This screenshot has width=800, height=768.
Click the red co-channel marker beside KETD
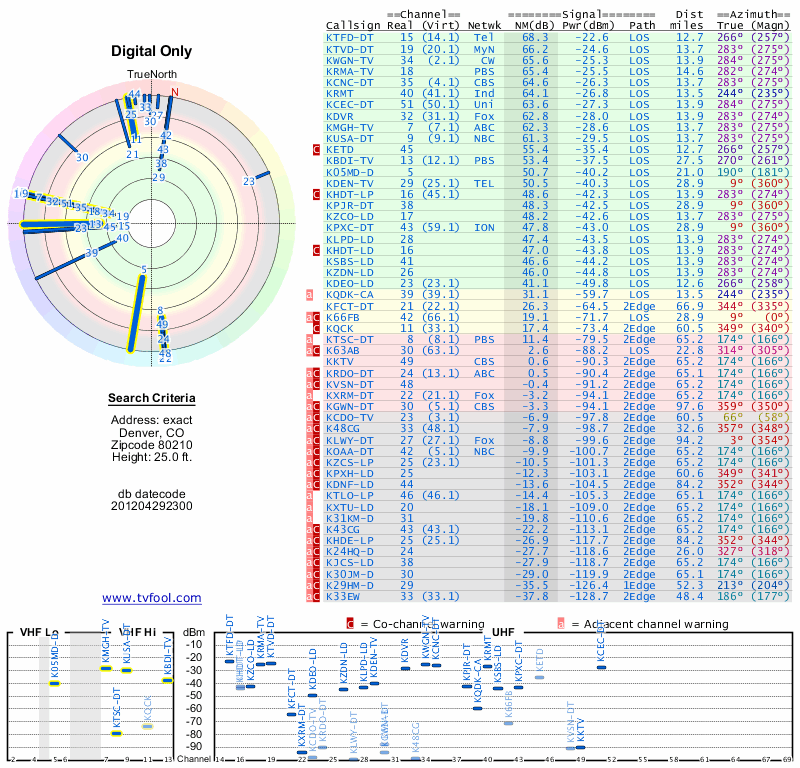[x=316, y=150]
